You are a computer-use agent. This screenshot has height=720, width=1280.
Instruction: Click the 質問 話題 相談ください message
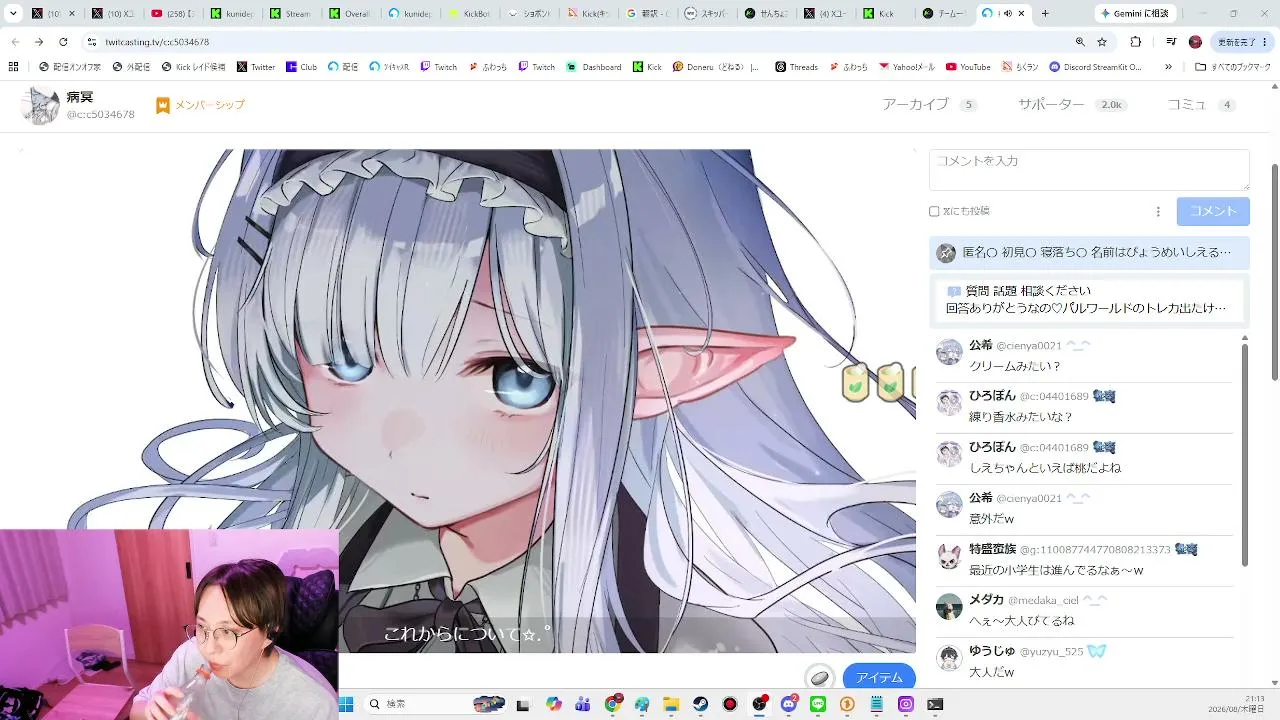(x=1089, y=299)
